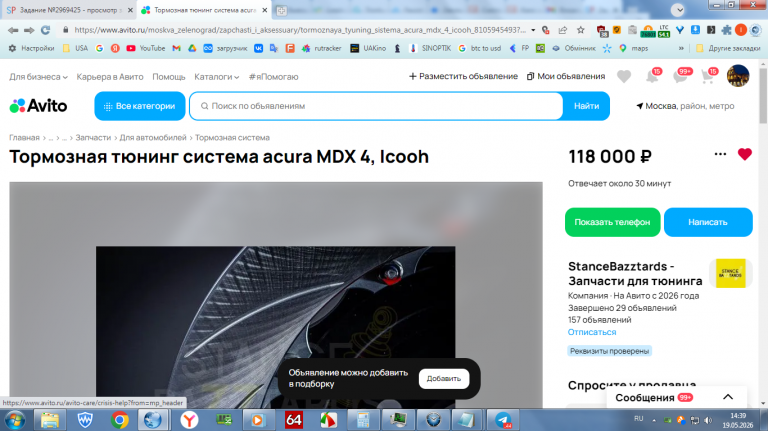Click the Отписаться link
768x431 pixels.
(592, 332)
